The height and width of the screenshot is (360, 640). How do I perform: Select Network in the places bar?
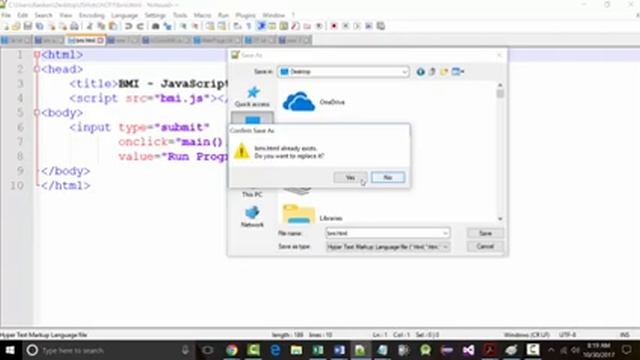click(x=252, y=217)
